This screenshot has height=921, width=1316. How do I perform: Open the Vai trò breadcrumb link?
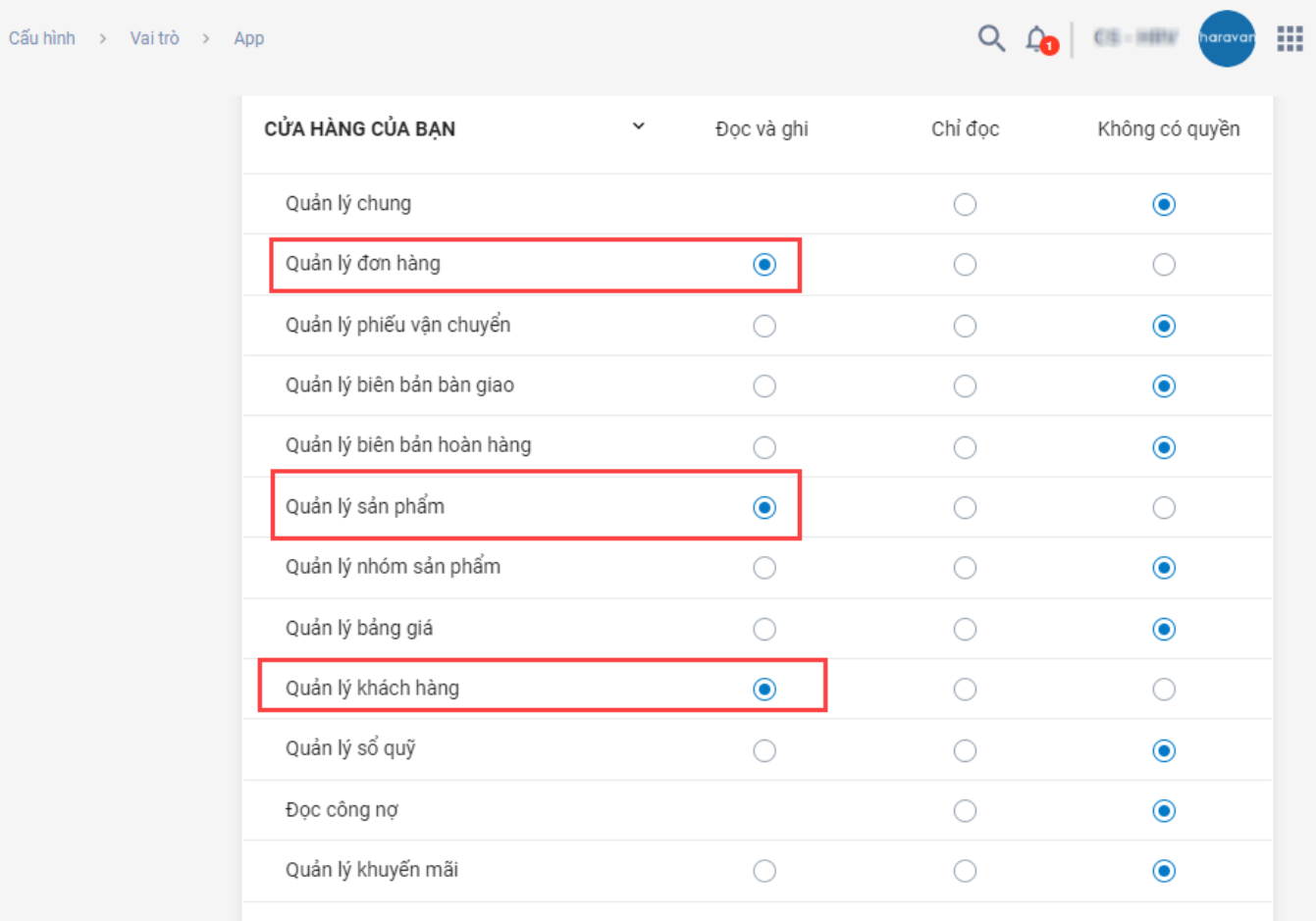[154, 38]
